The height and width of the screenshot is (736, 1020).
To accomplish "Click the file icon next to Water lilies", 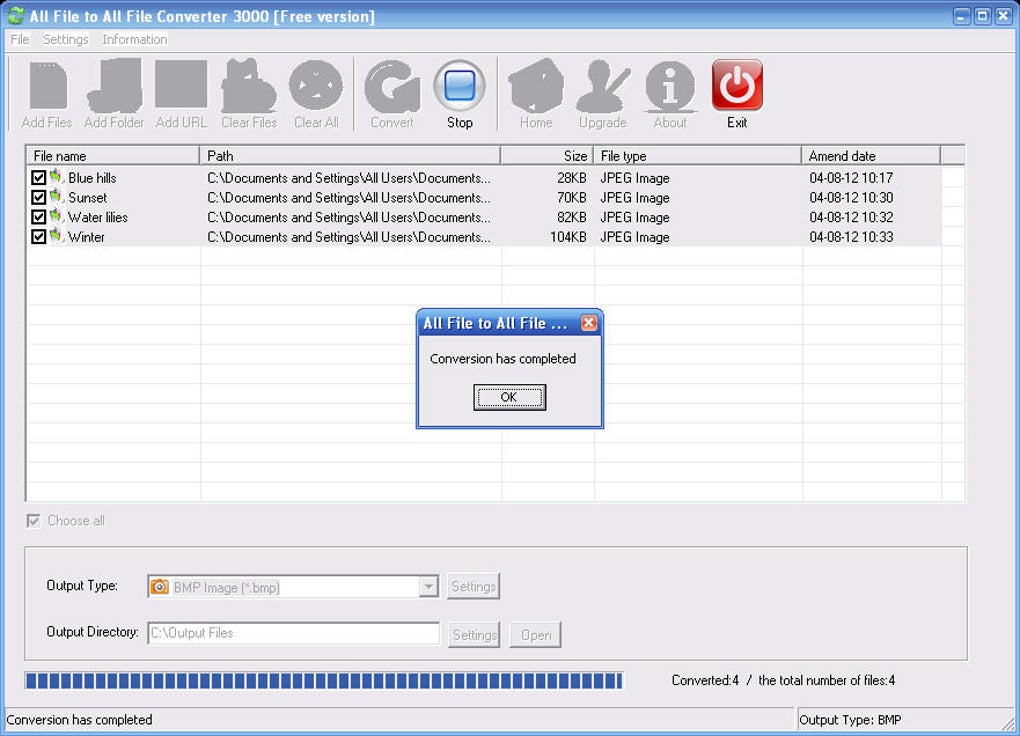I will (x=57, y=215).
